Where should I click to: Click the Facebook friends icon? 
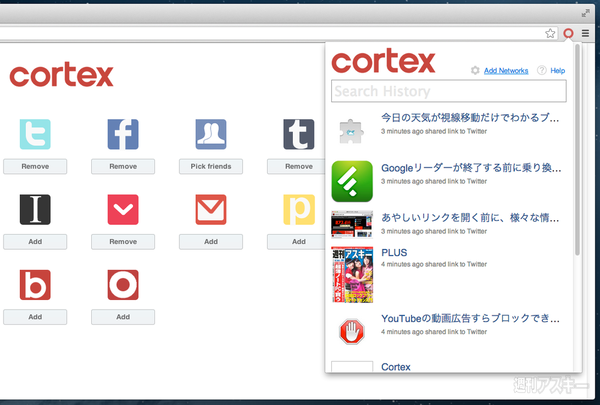pos(211,134)
